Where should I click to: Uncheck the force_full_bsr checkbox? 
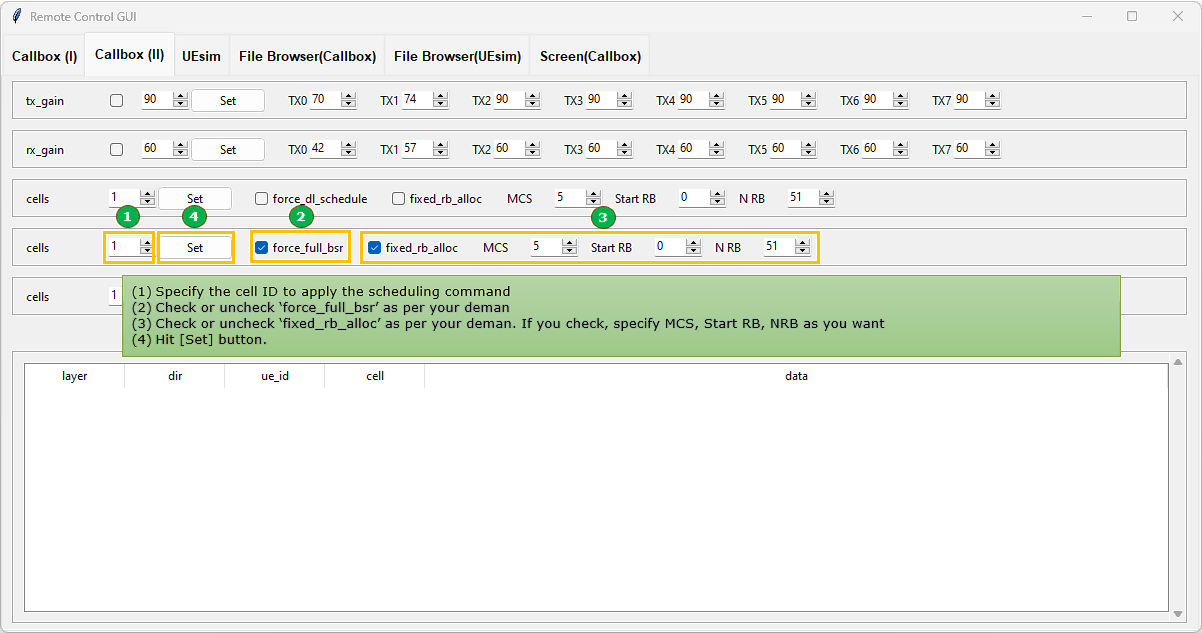point(262,247)
